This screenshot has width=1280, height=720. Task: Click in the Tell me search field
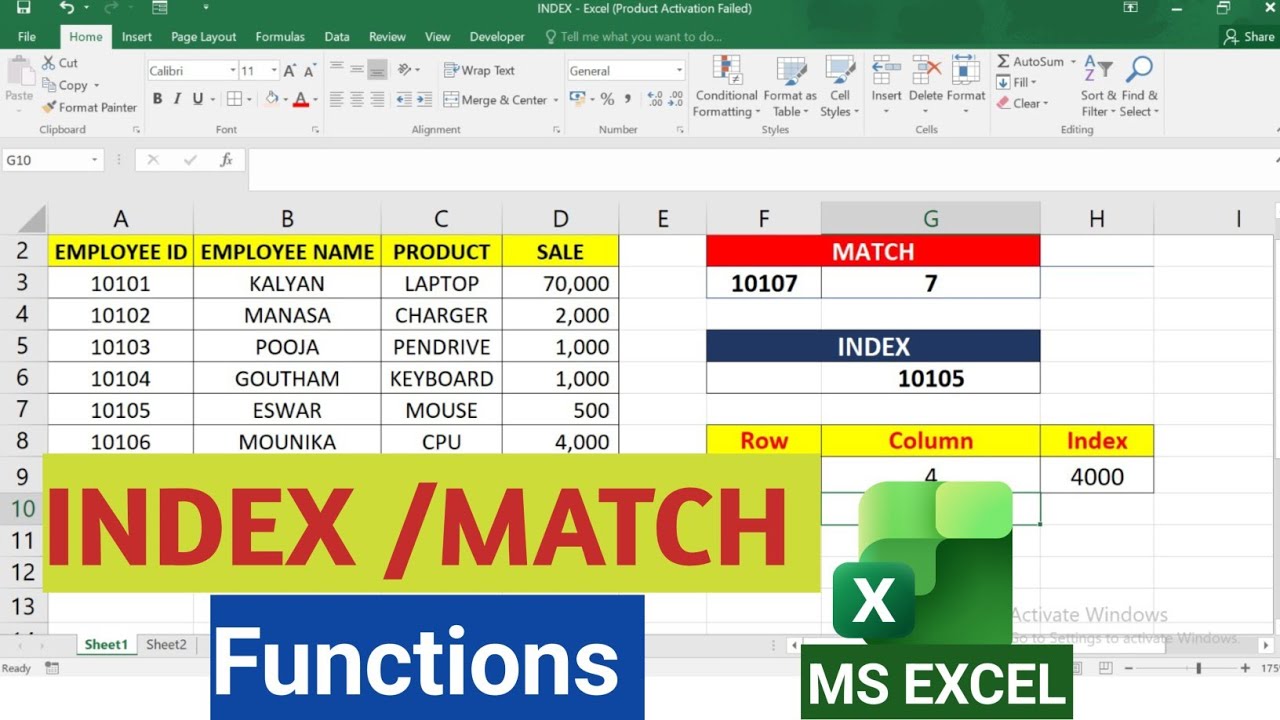click(x=640, y=37)
